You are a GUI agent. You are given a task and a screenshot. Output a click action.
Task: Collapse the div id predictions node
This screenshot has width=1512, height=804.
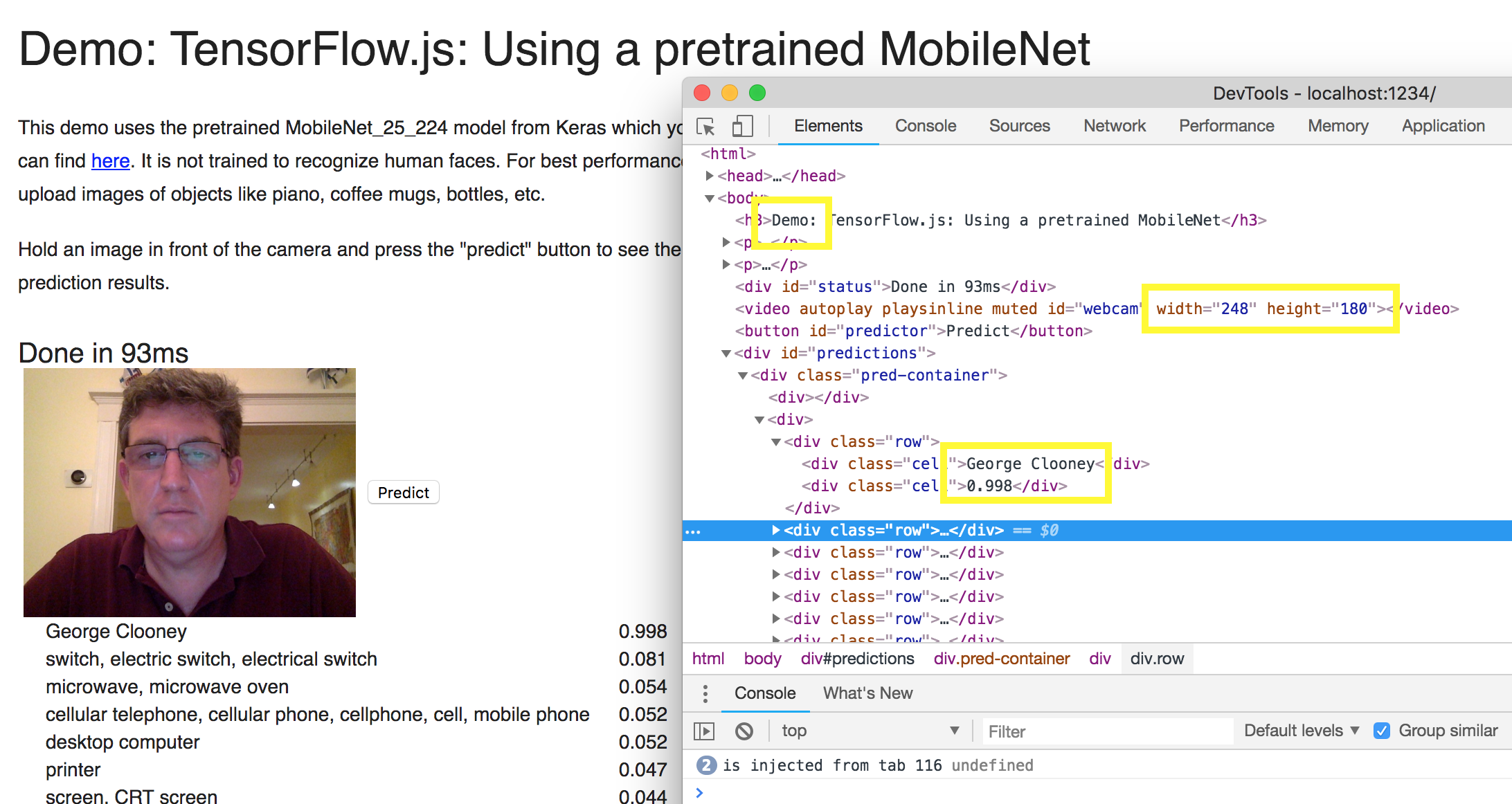(726, 353)
